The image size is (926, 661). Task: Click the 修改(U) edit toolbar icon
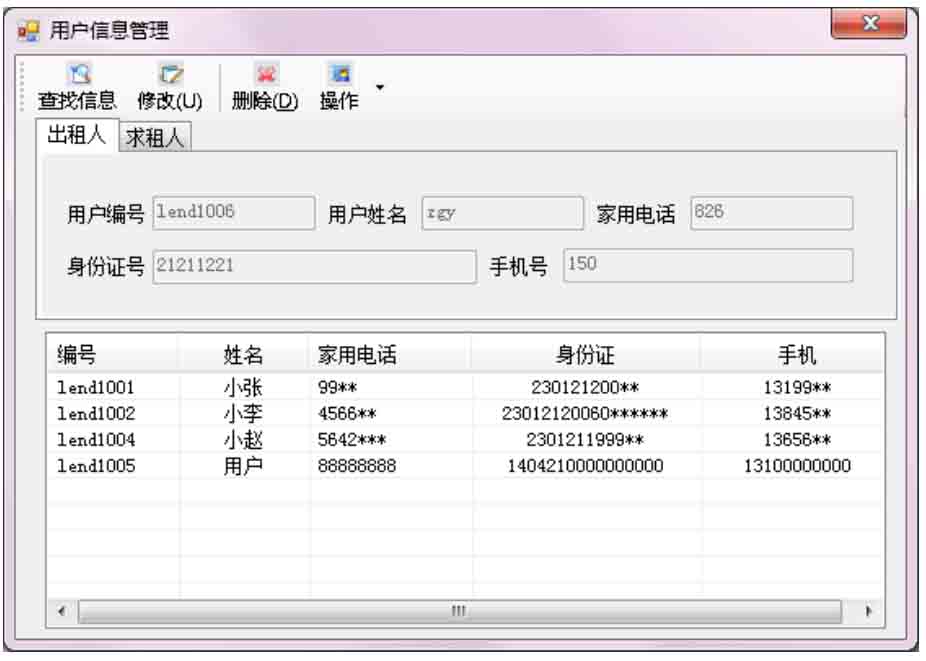tap(170, 75)
